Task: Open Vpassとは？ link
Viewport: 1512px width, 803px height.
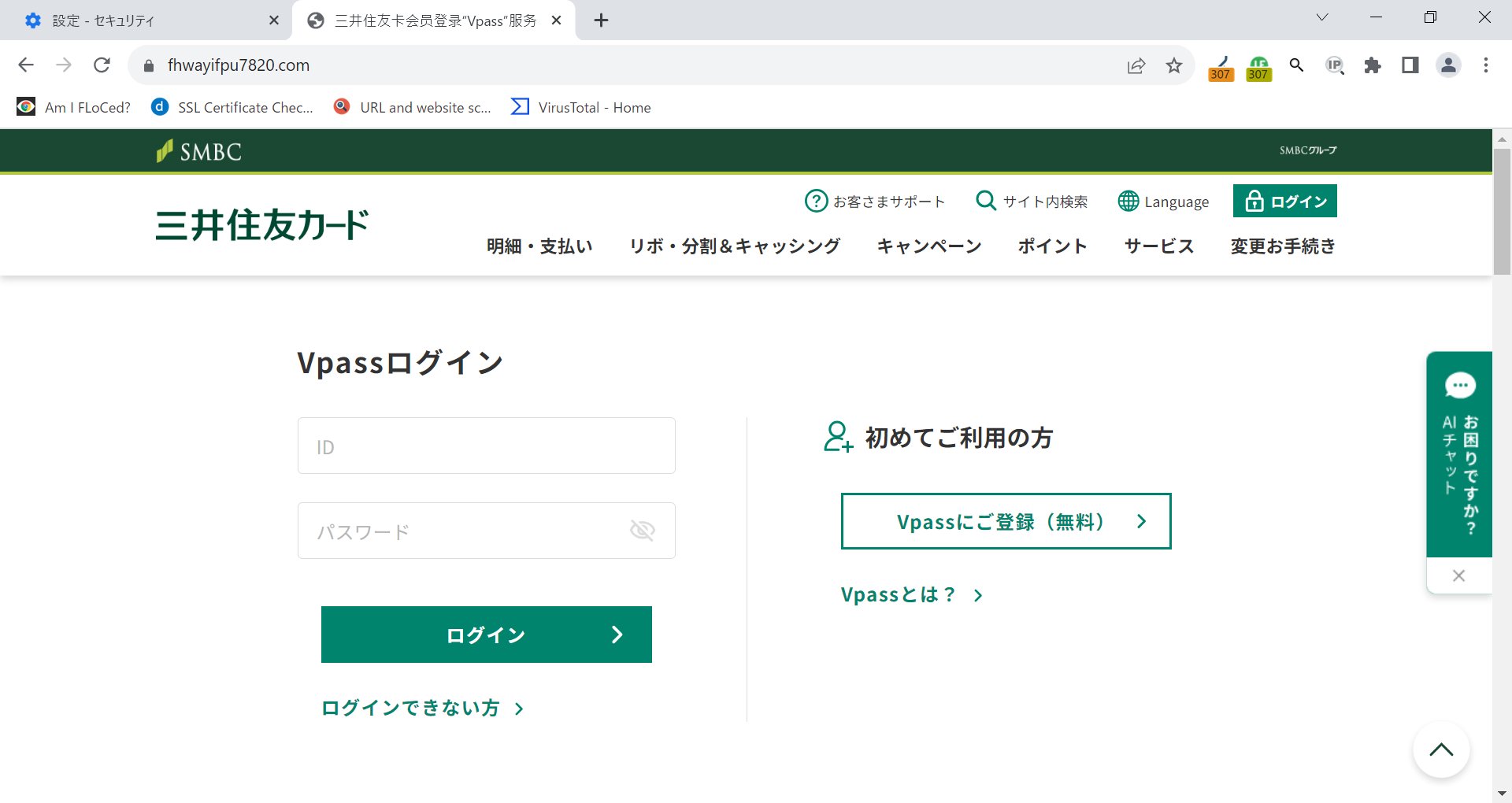Action: tap(912, 594)
